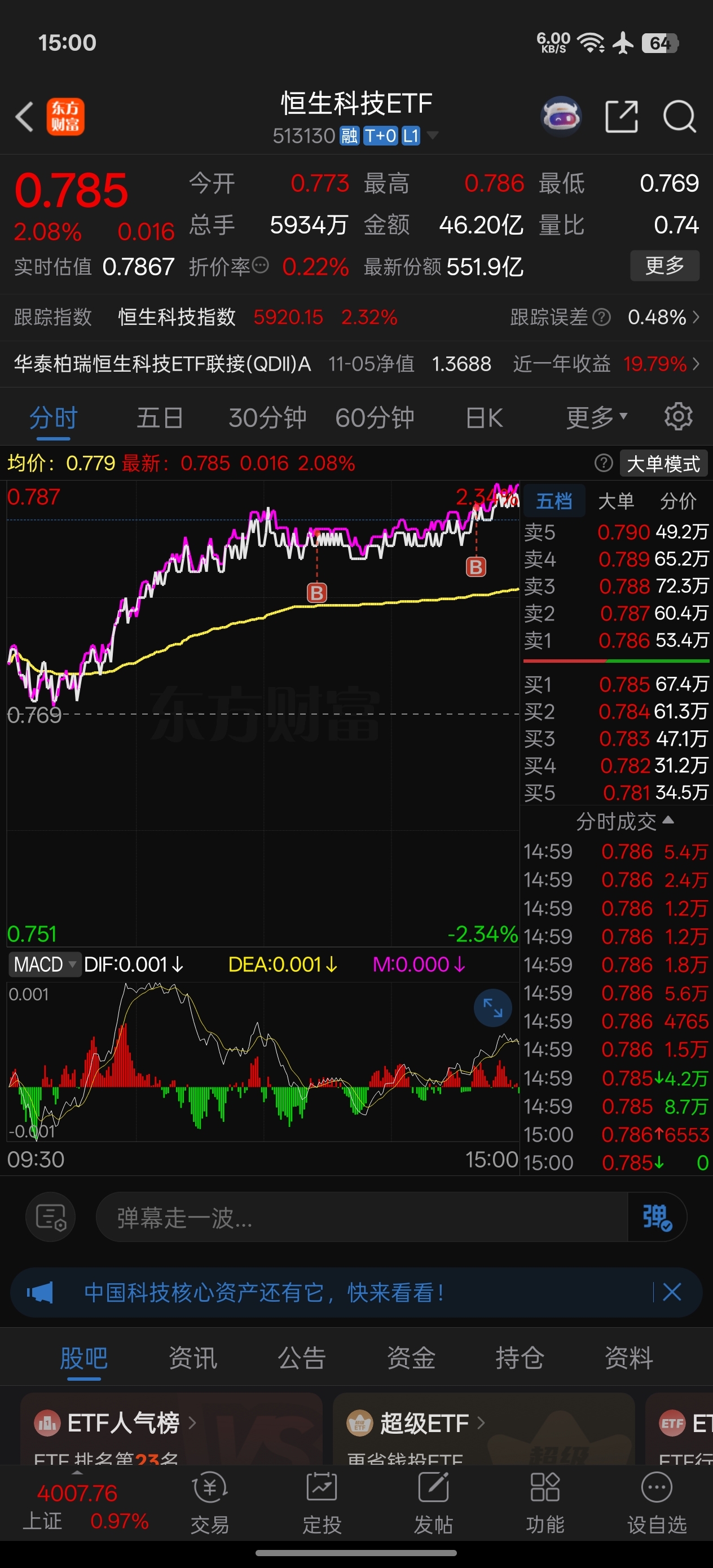Tap the share export icon
Screen dimensions: 713x1568
tap(621, 116)
